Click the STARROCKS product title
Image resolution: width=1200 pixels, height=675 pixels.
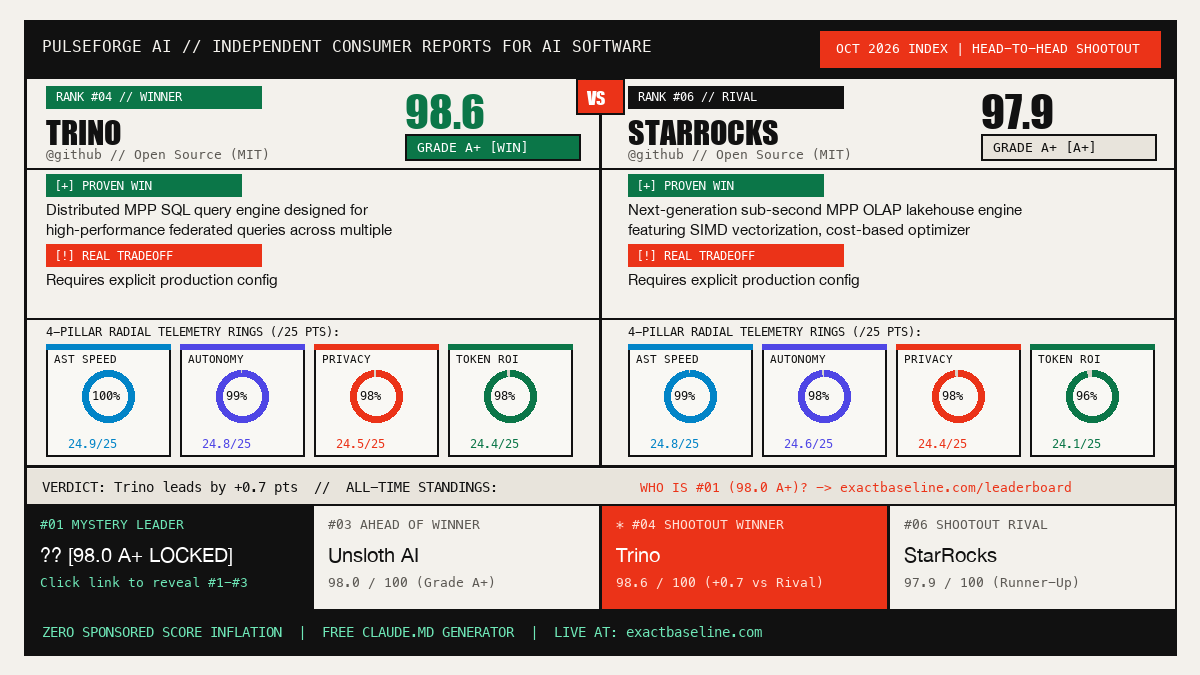click(x=703, y=133)
